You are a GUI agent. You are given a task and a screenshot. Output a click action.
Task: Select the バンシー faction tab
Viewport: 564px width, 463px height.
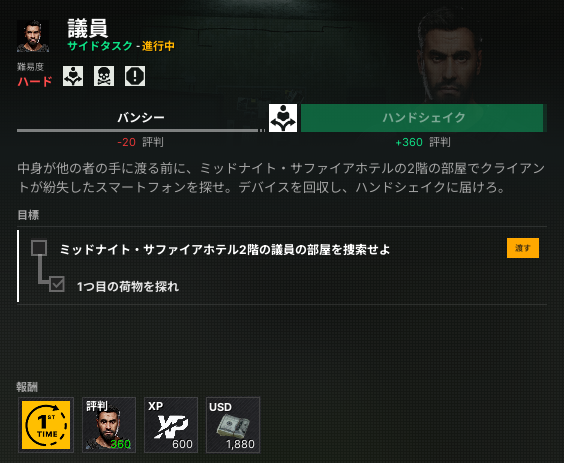(141, 117)
